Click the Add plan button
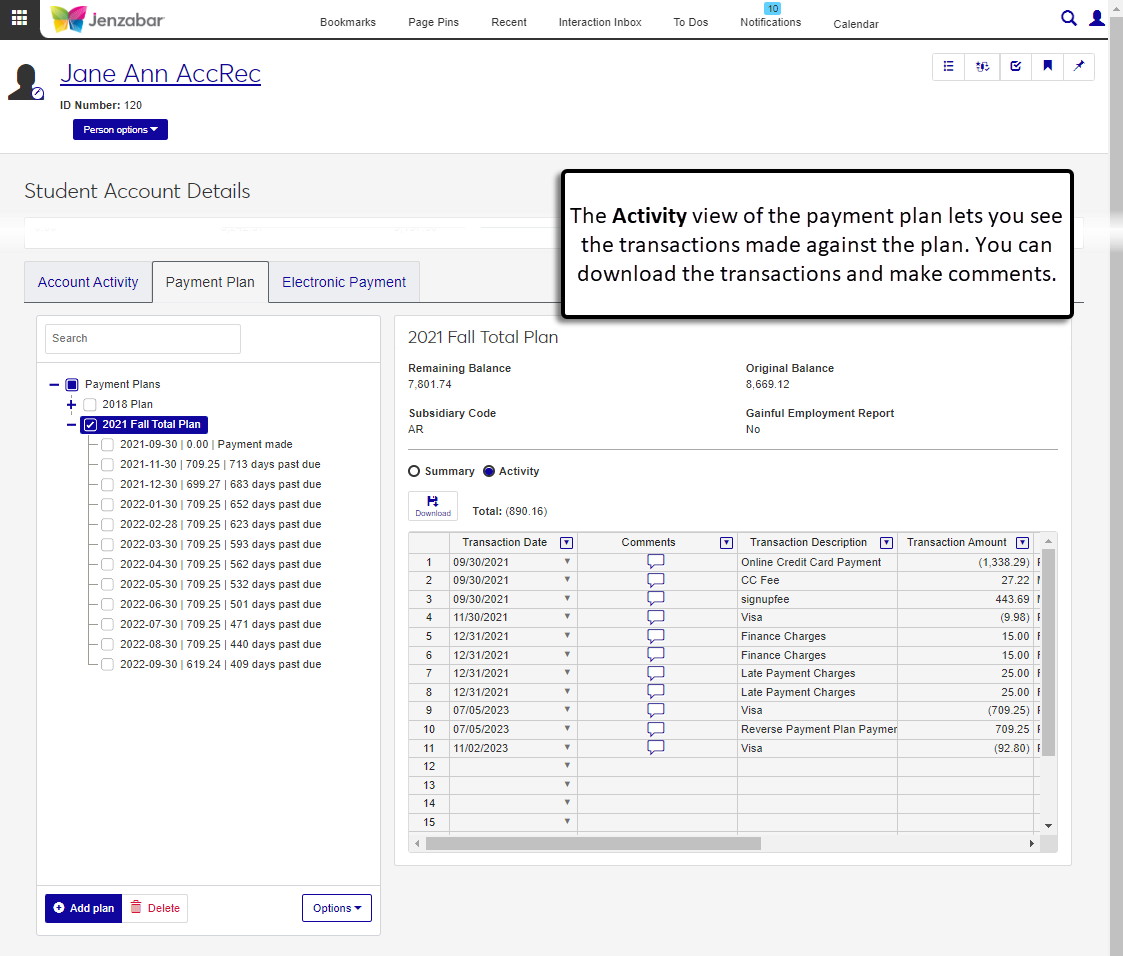The height and width of the screenshot is (956, 1123). pyautogui.click(x=83, y=908)
